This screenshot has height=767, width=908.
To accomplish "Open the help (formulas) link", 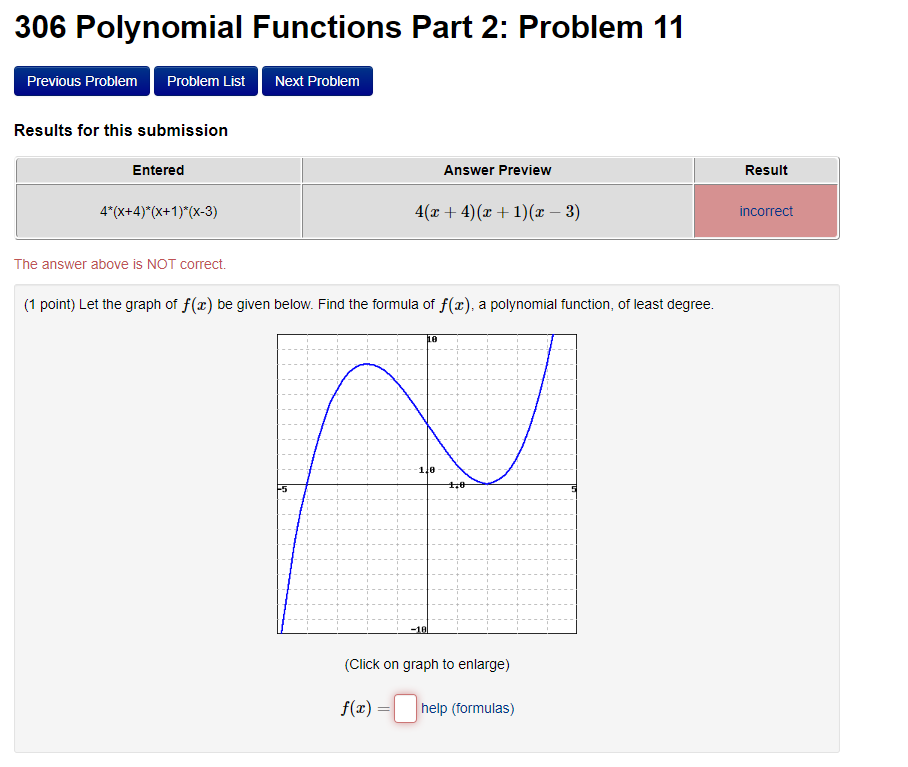I will (467, 708).
